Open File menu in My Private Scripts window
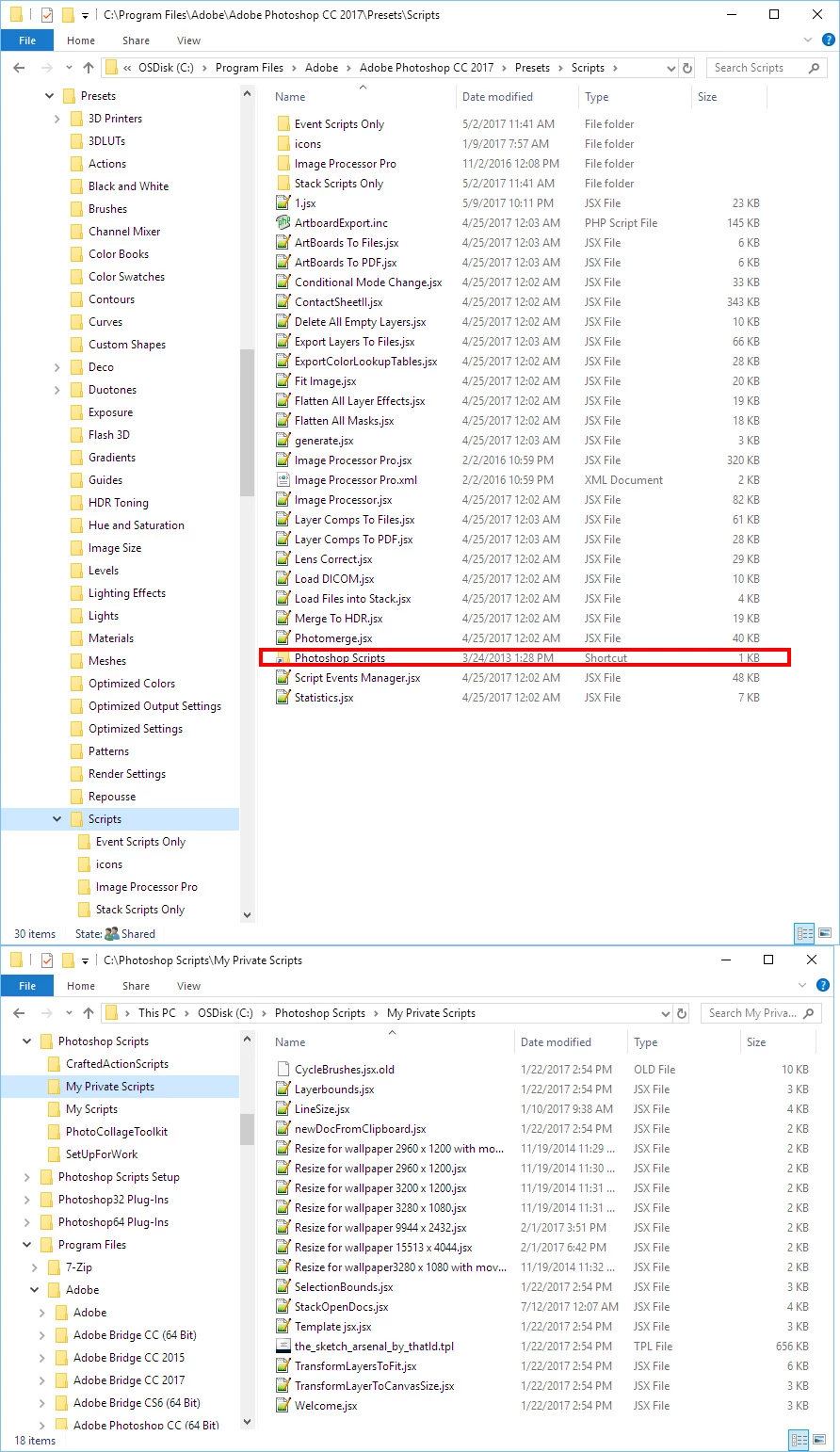The height and width of the screenshot is (1452, 840). pyautogui.click(x=27, y=986)
